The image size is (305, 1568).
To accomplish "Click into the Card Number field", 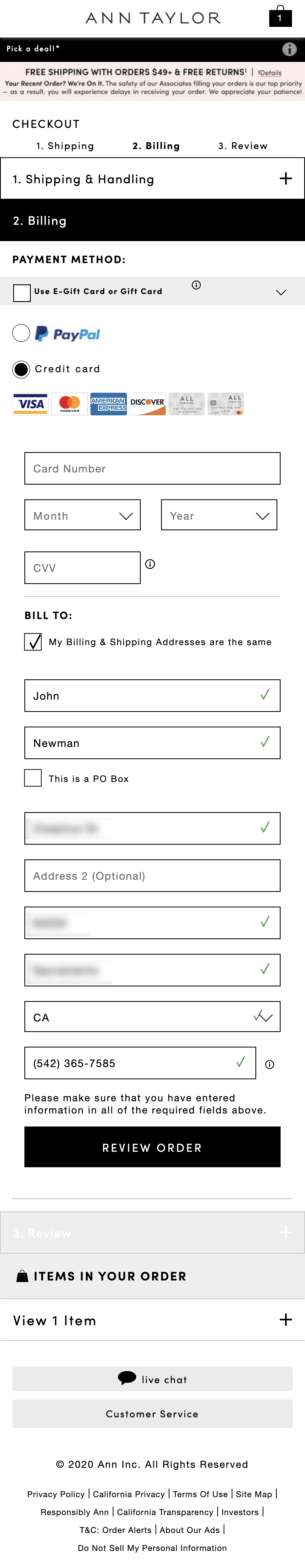I will pyautogui.click(x=152, y=469).
